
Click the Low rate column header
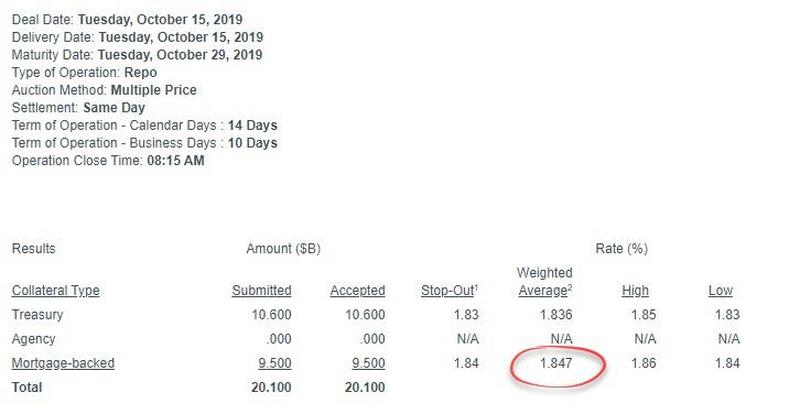(720, 290)
